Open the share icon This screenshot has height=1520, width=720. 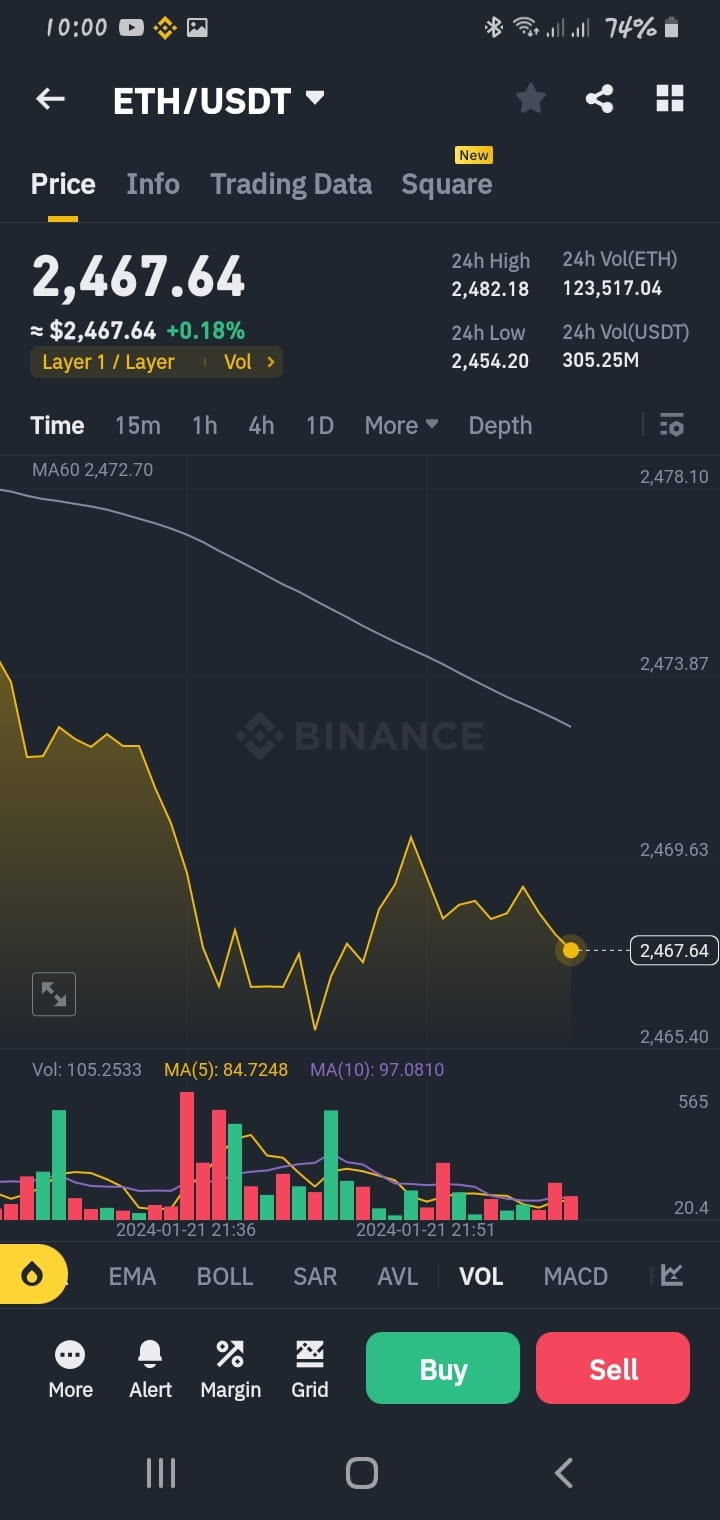click(599, 98)
